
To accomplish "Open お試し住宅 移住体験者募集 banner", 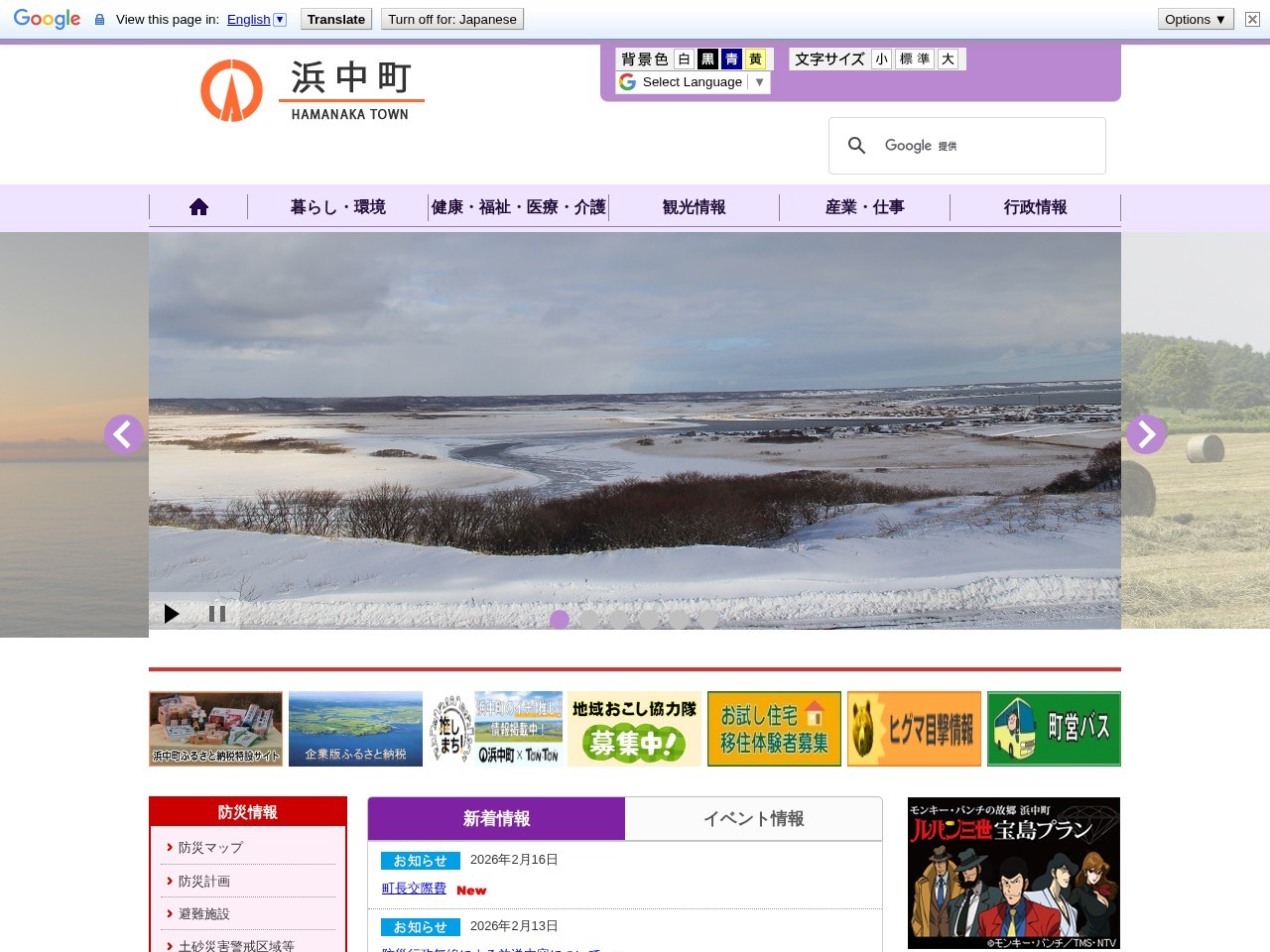I will (x=774, y=729).
